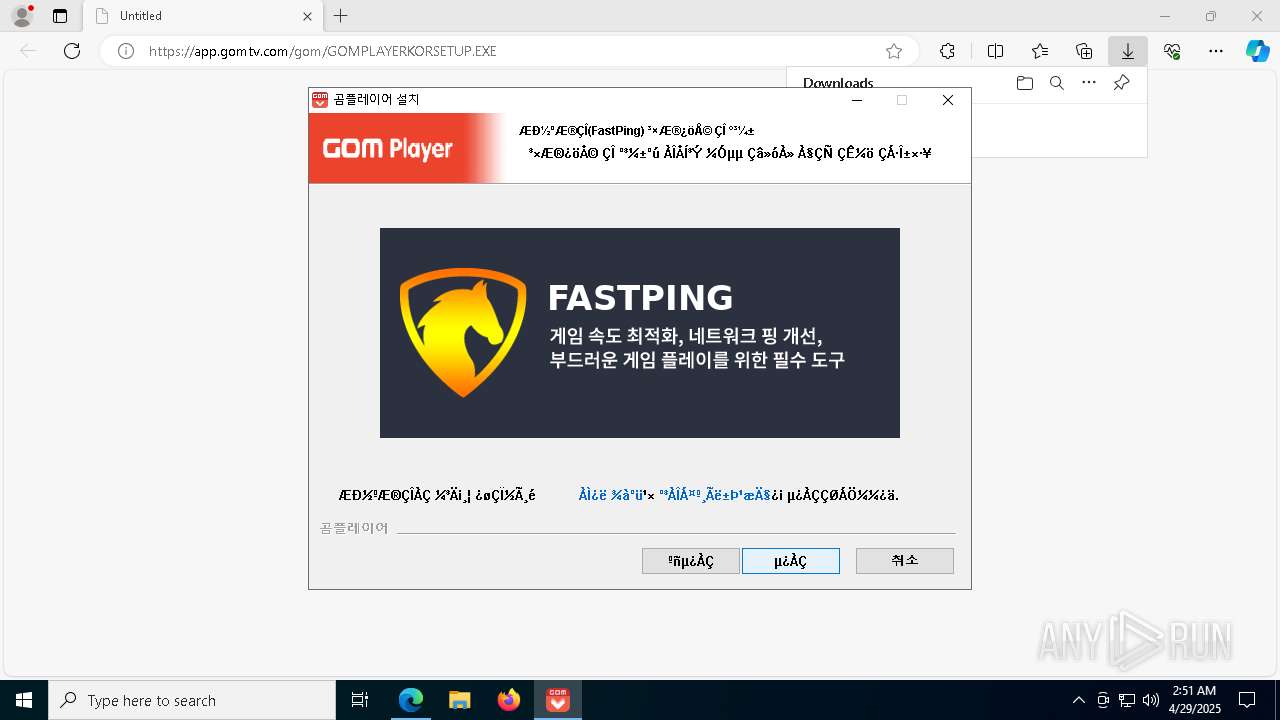Screen dimensions: 1280x720
Task: Search downloads in Downloads panel
Action: (1056, 83)
